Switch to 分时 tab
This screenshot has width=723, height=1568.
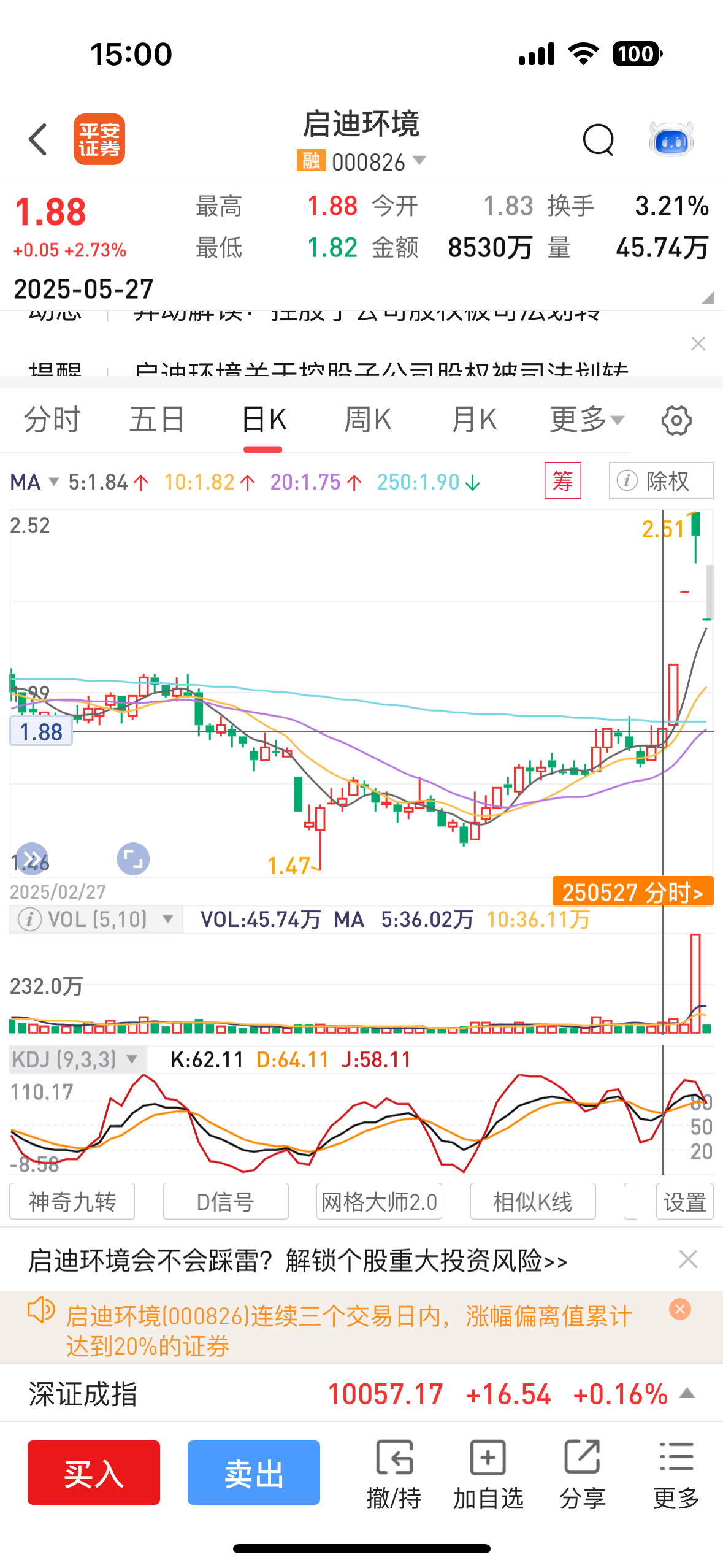pos(52,420)
